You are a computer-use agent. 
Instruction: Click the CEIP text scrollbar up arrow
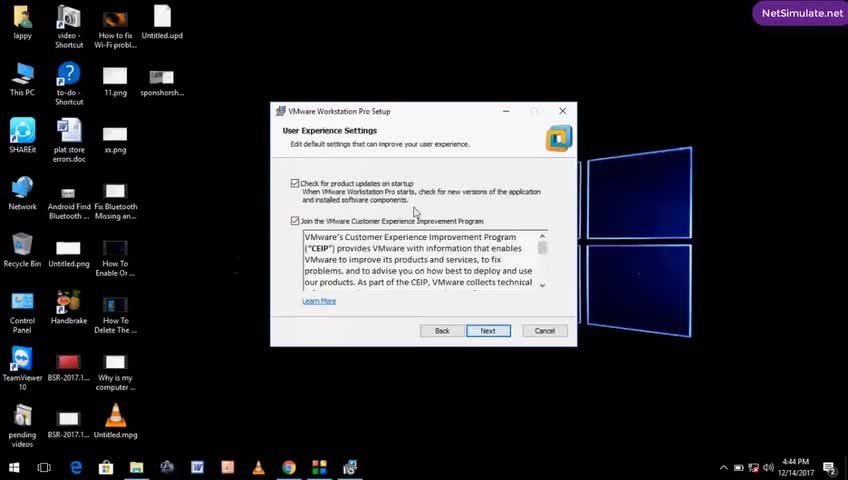click(542, 236)
